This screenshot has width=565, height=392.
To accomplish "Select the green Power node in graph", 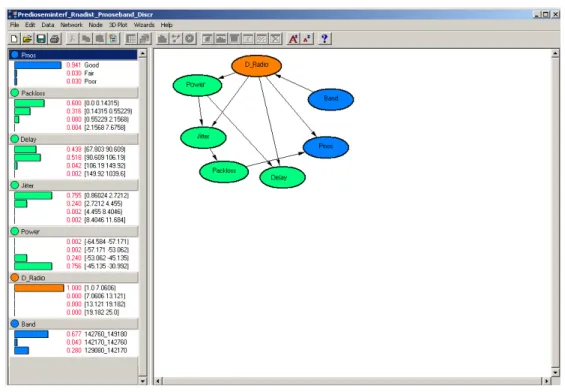I will point(197,85).
